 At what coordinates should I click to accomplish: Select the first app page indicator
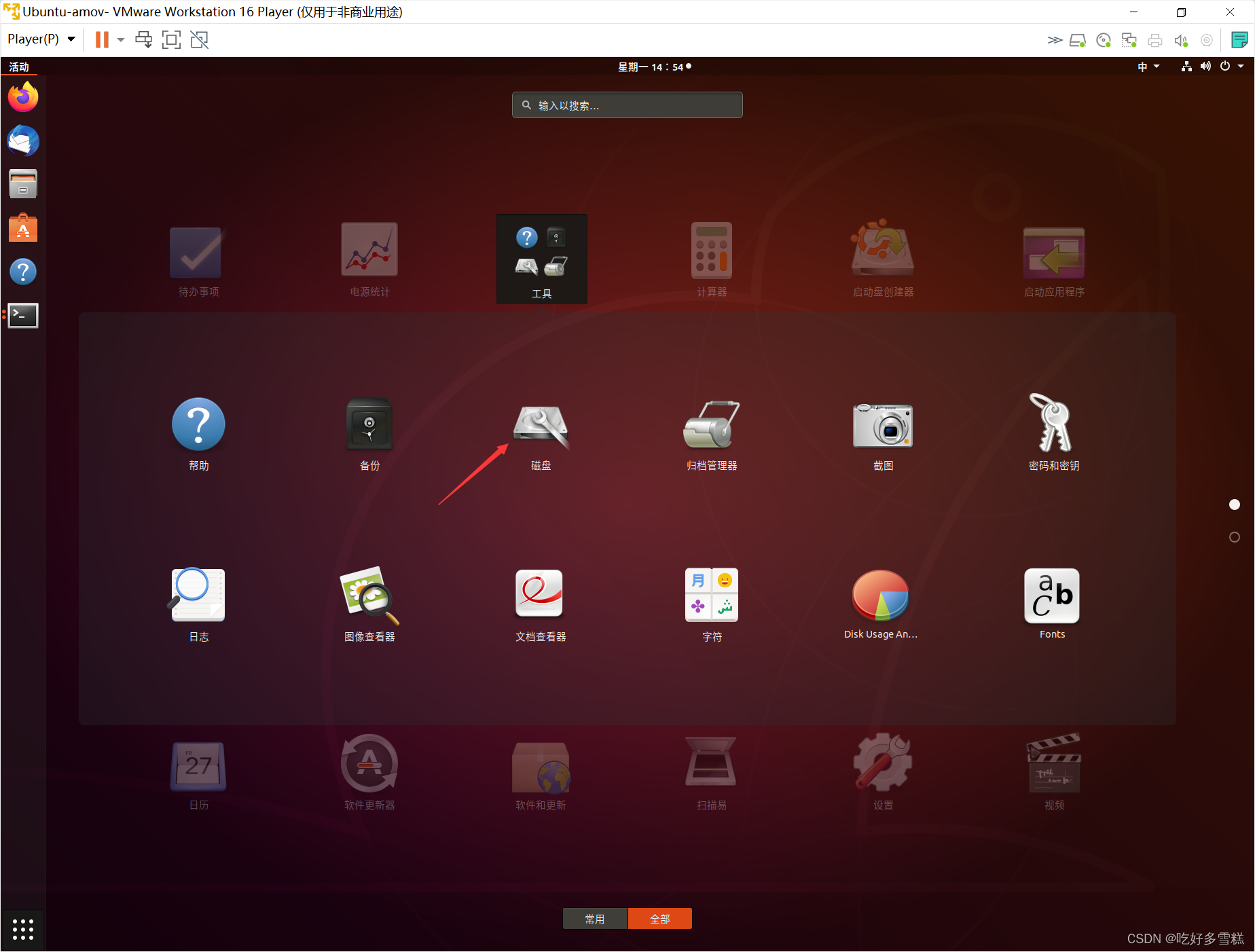click(1235, 505)
